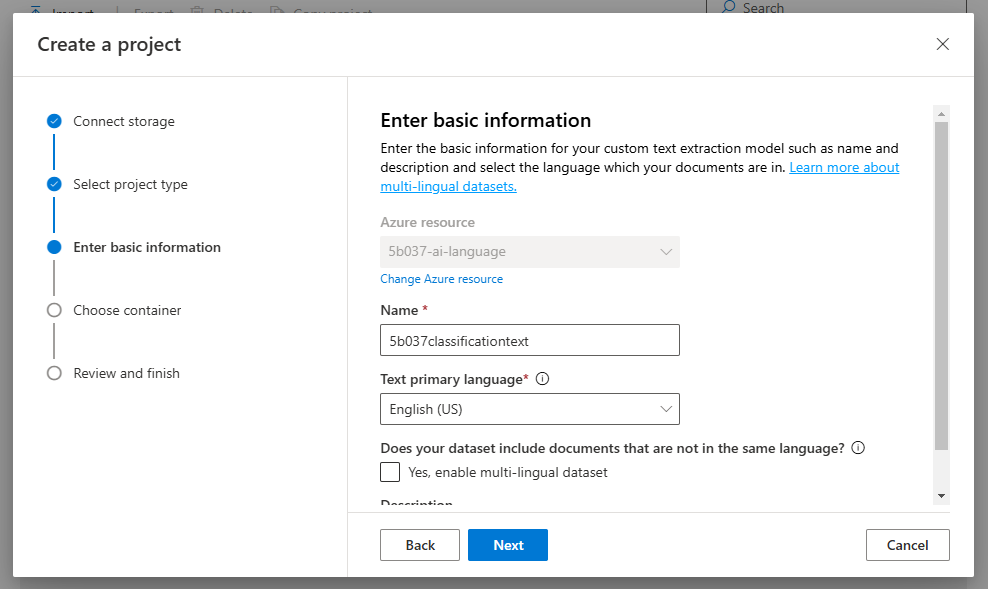This screenshot has width=988, height=589.
Task: Click the Cancel button
Action: [x=907, y=545]
